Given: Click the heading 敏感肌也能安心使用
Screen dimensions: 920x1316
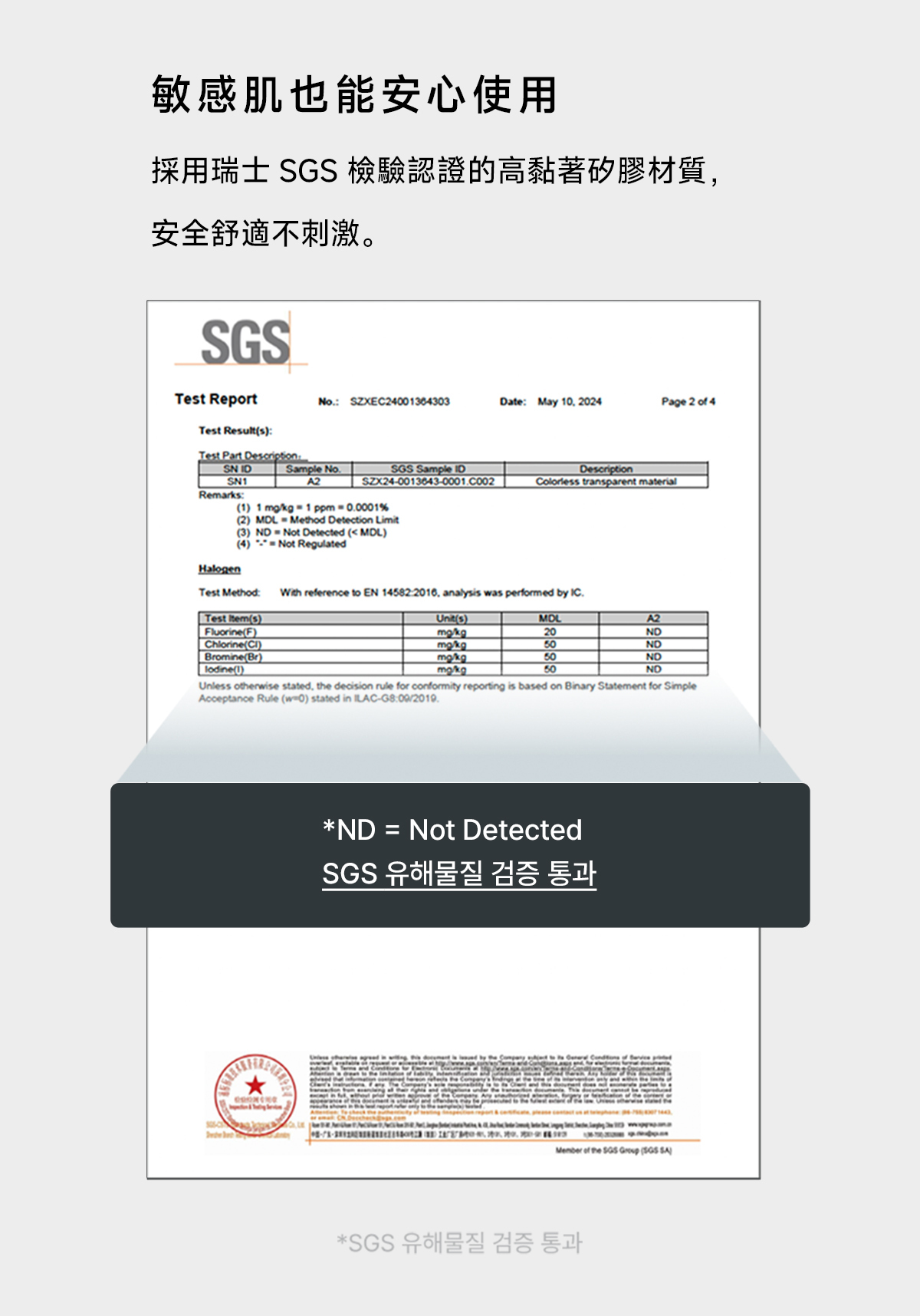Looking at the screenshot, I should point(354,95).
